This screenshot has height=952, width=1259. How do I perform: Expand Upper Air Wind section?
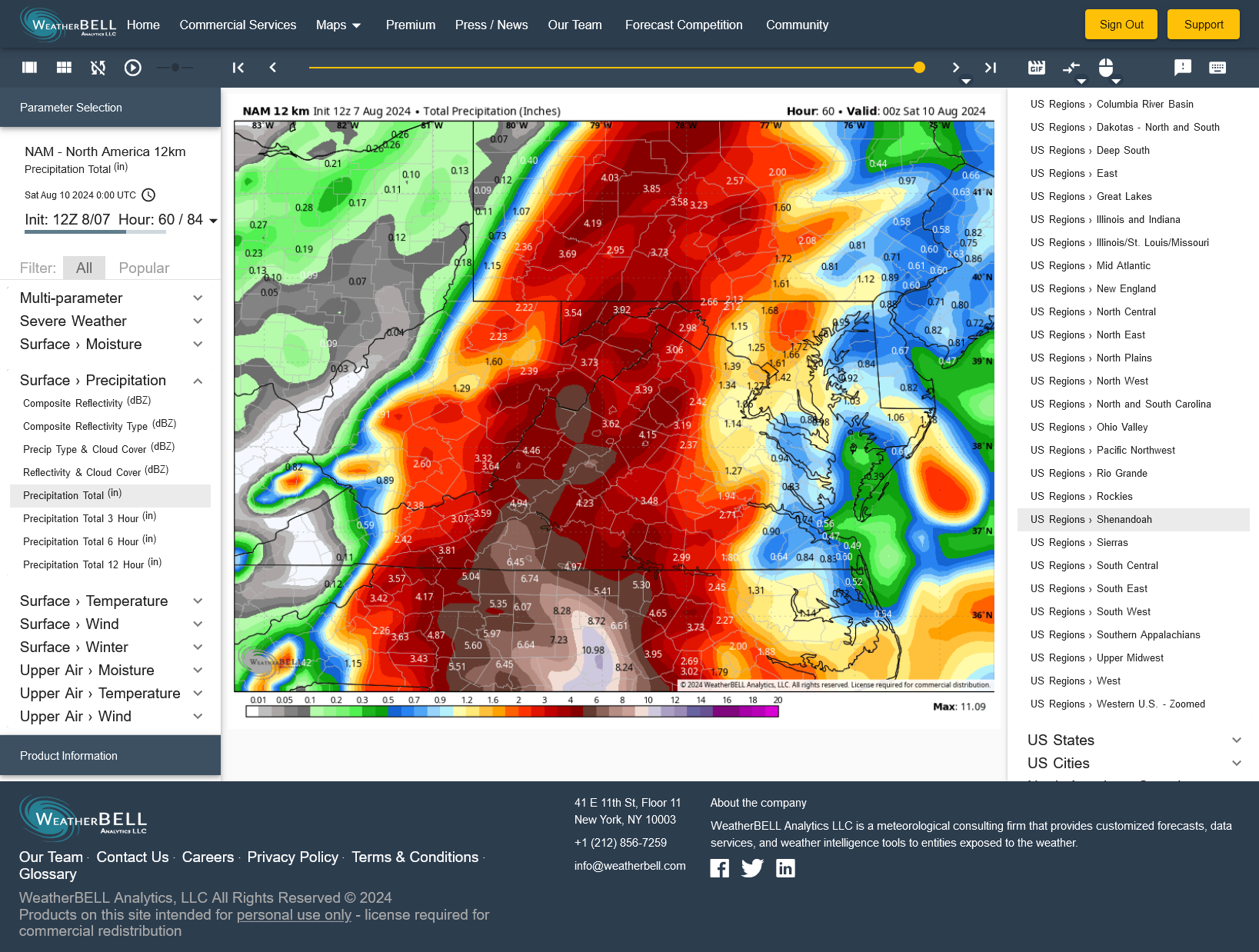tap(111, 716)
